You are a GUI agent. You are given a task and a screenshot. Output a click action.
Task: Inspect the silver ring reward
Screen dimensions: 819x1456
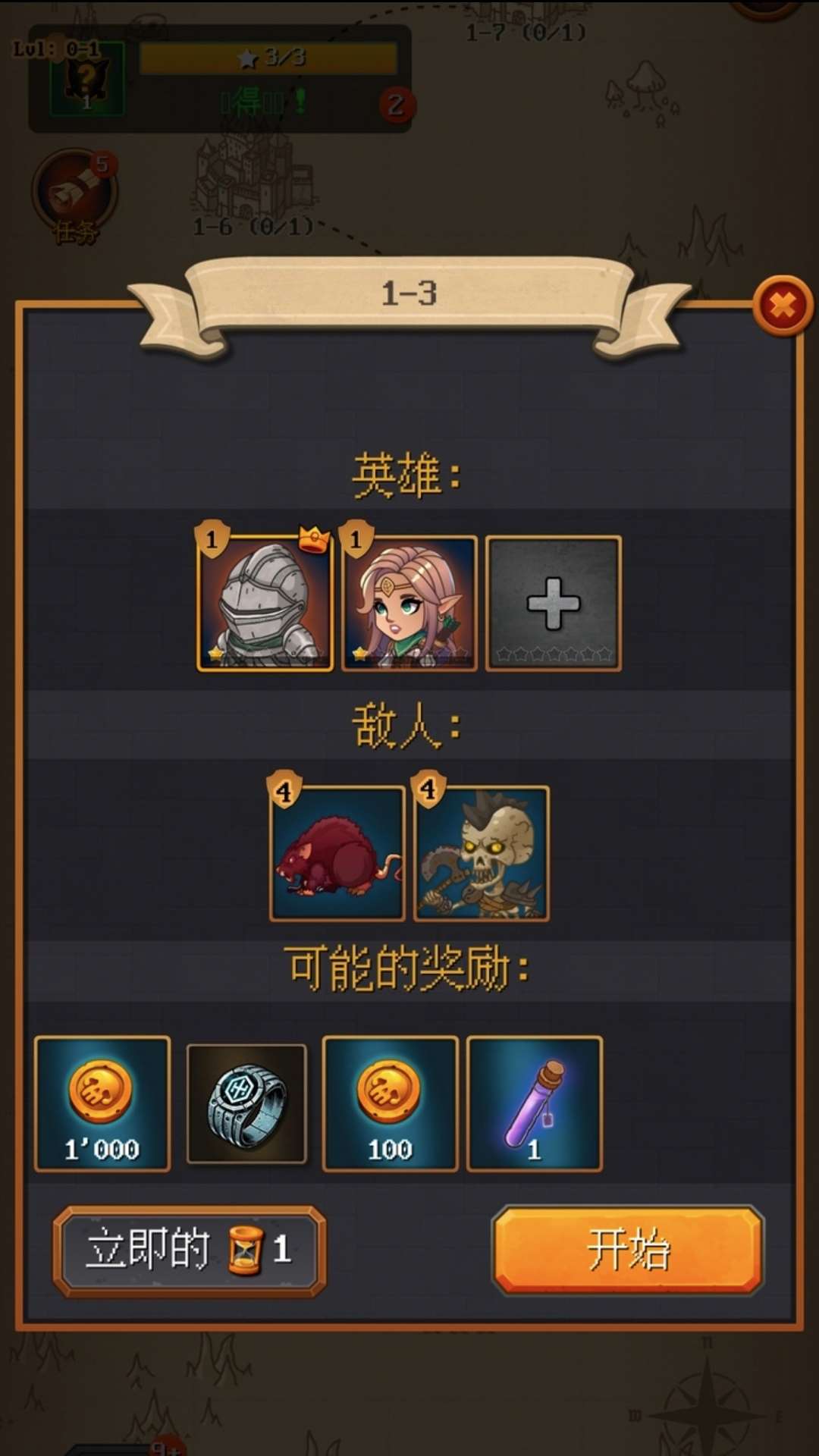246,1103
